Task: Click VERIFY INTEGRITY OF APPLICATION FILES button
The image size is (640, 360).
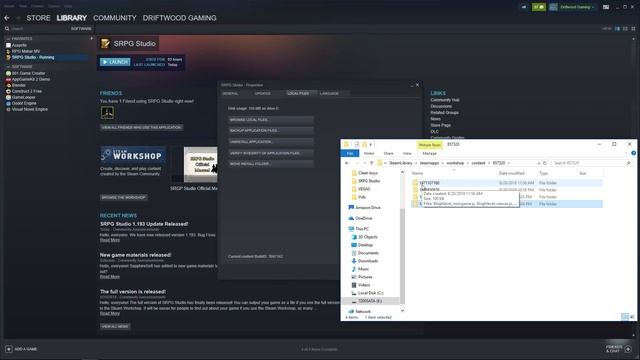Action: tap(271, 153)
